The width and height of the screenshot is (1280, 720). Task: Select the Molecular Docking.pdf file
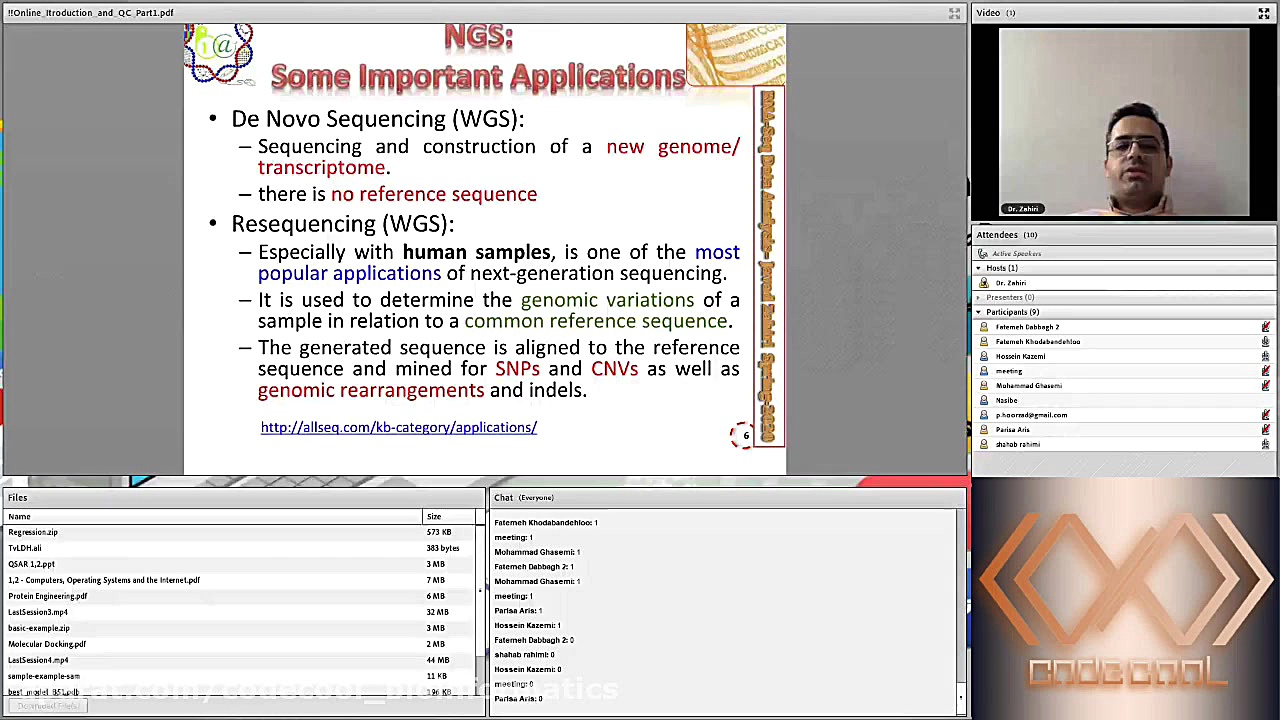pyautogui.click(x=47, y=645)
